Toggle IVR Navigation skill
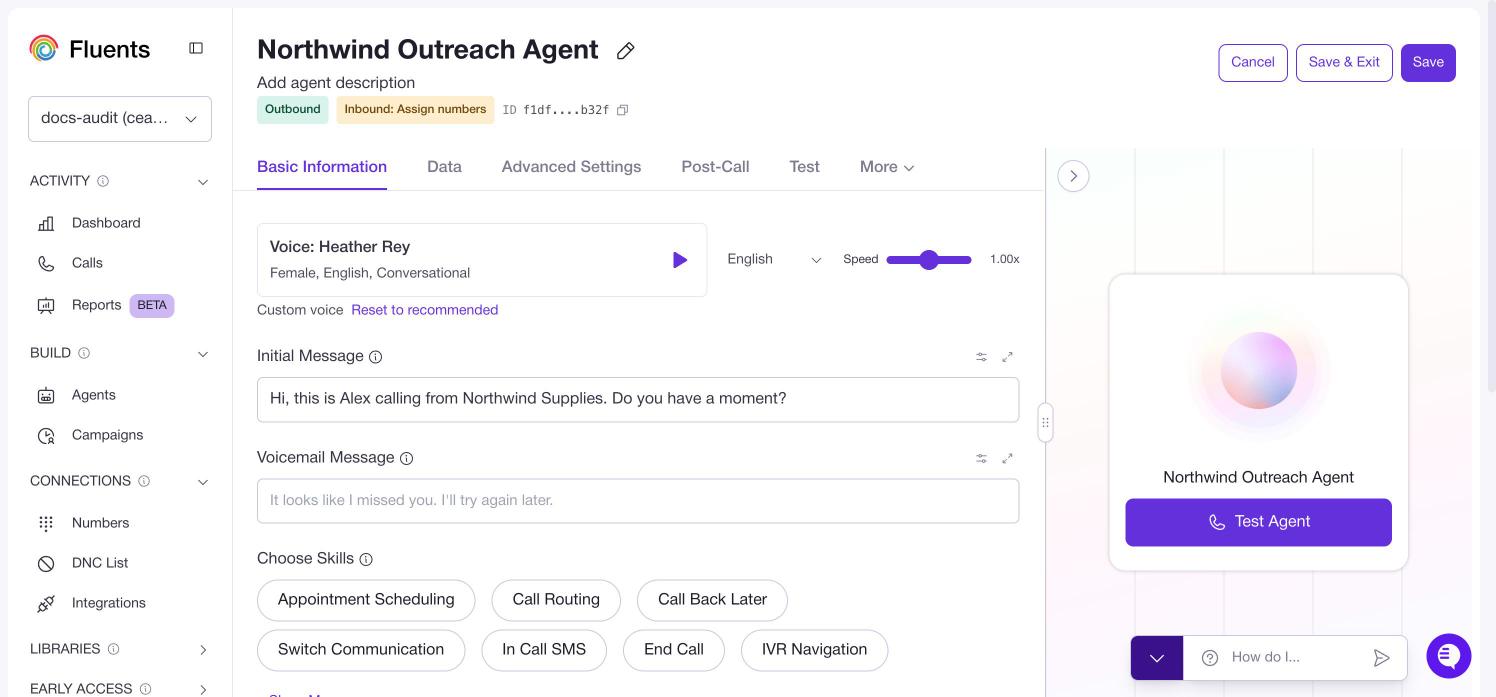Viewport: 1496px width, 697px height. pyautogui.click(x=814, y=650)
